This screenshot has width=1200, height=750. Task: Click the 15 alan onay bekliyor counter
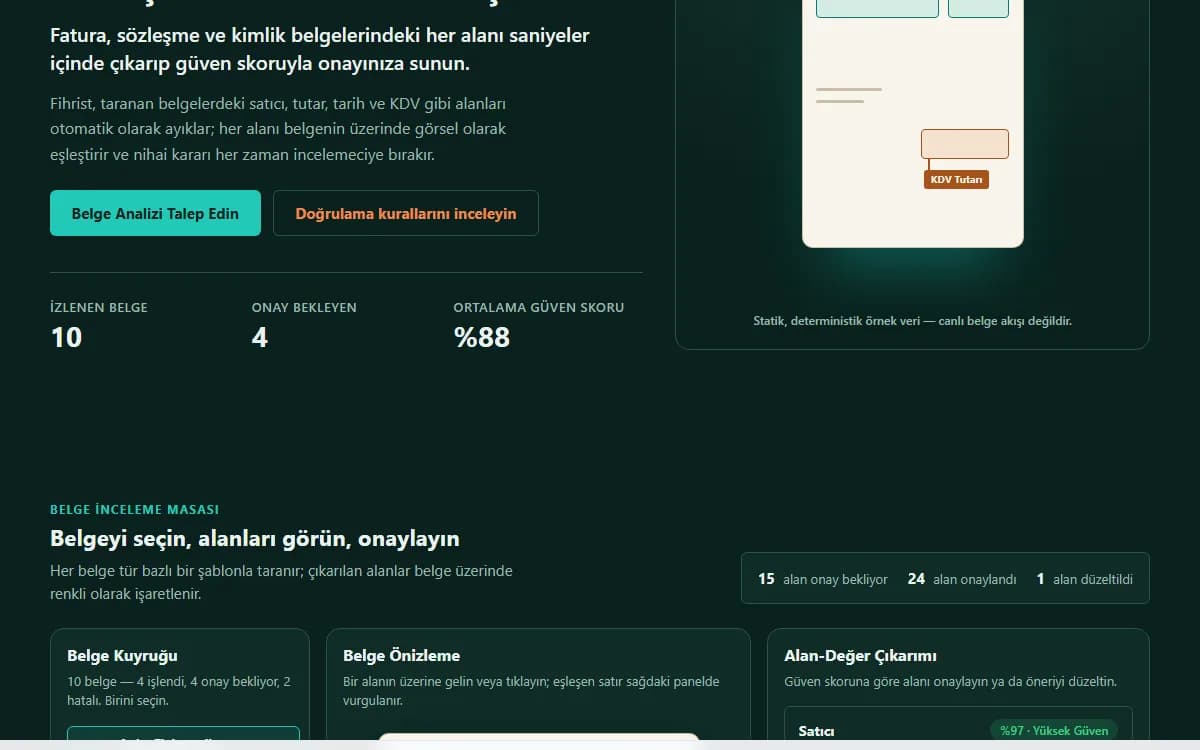tap(823, 579)
